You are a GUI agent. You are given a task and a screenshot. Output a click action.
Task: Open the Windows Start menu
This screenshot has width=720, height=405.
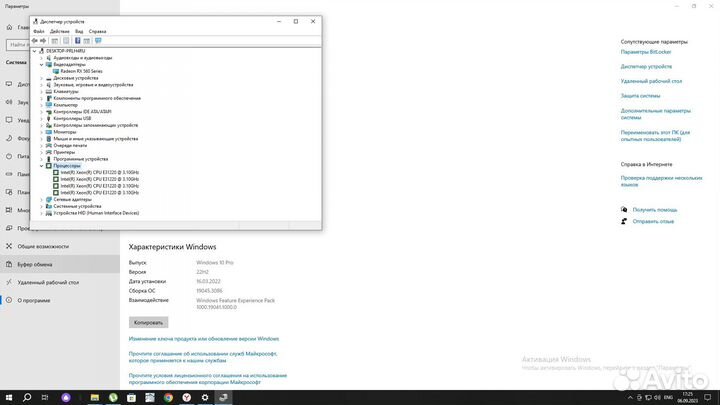coord(7,397)
